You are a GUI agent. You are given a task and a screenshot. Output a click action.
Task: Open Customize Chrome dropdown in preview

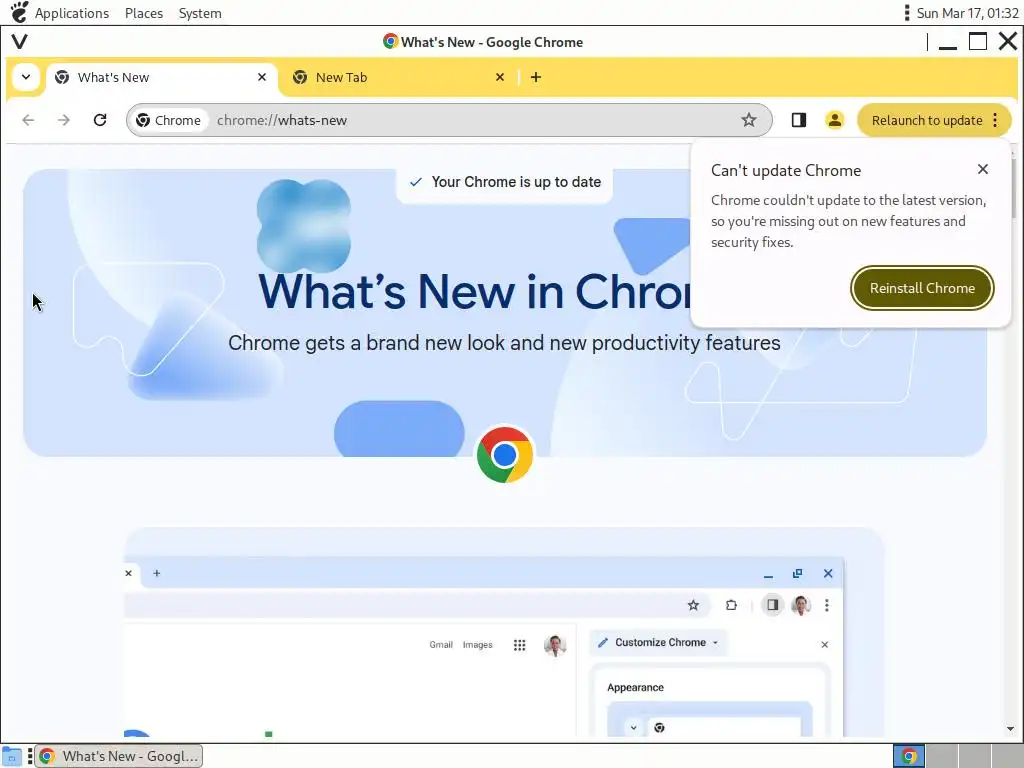[x=660, y=643]
